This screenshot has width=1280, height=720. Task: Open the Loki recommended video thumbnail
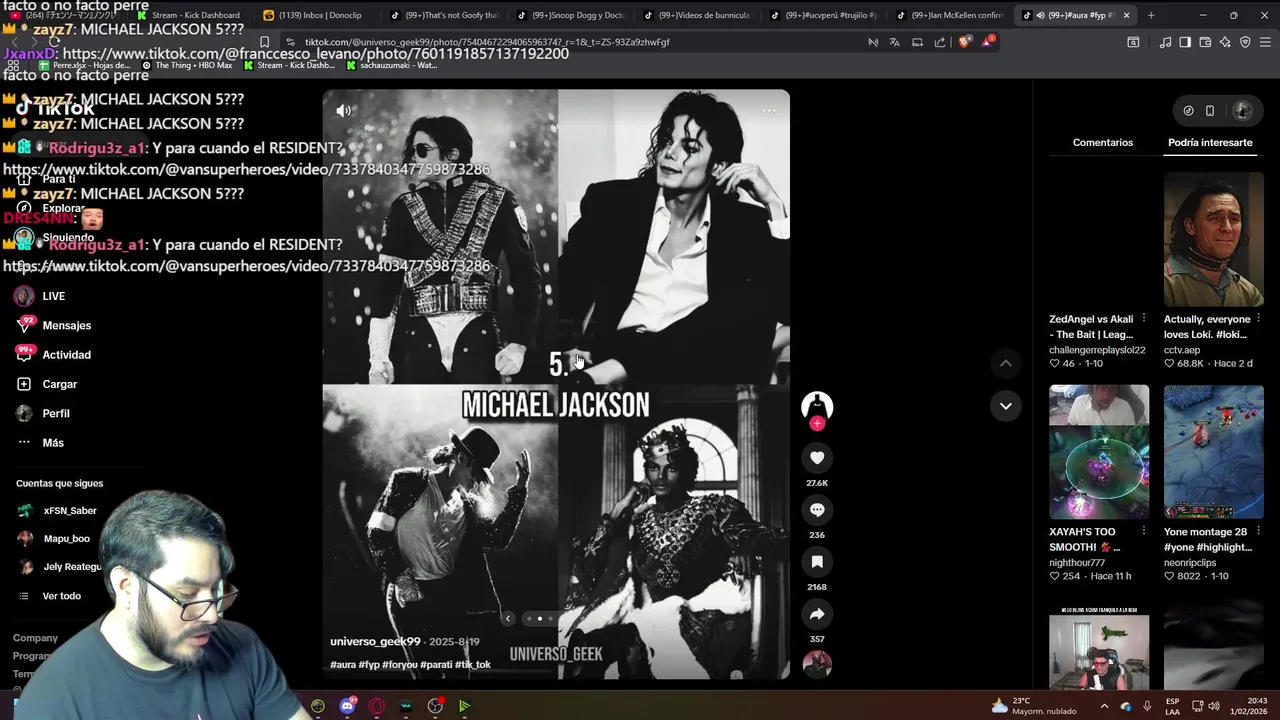click(1213, 239)
